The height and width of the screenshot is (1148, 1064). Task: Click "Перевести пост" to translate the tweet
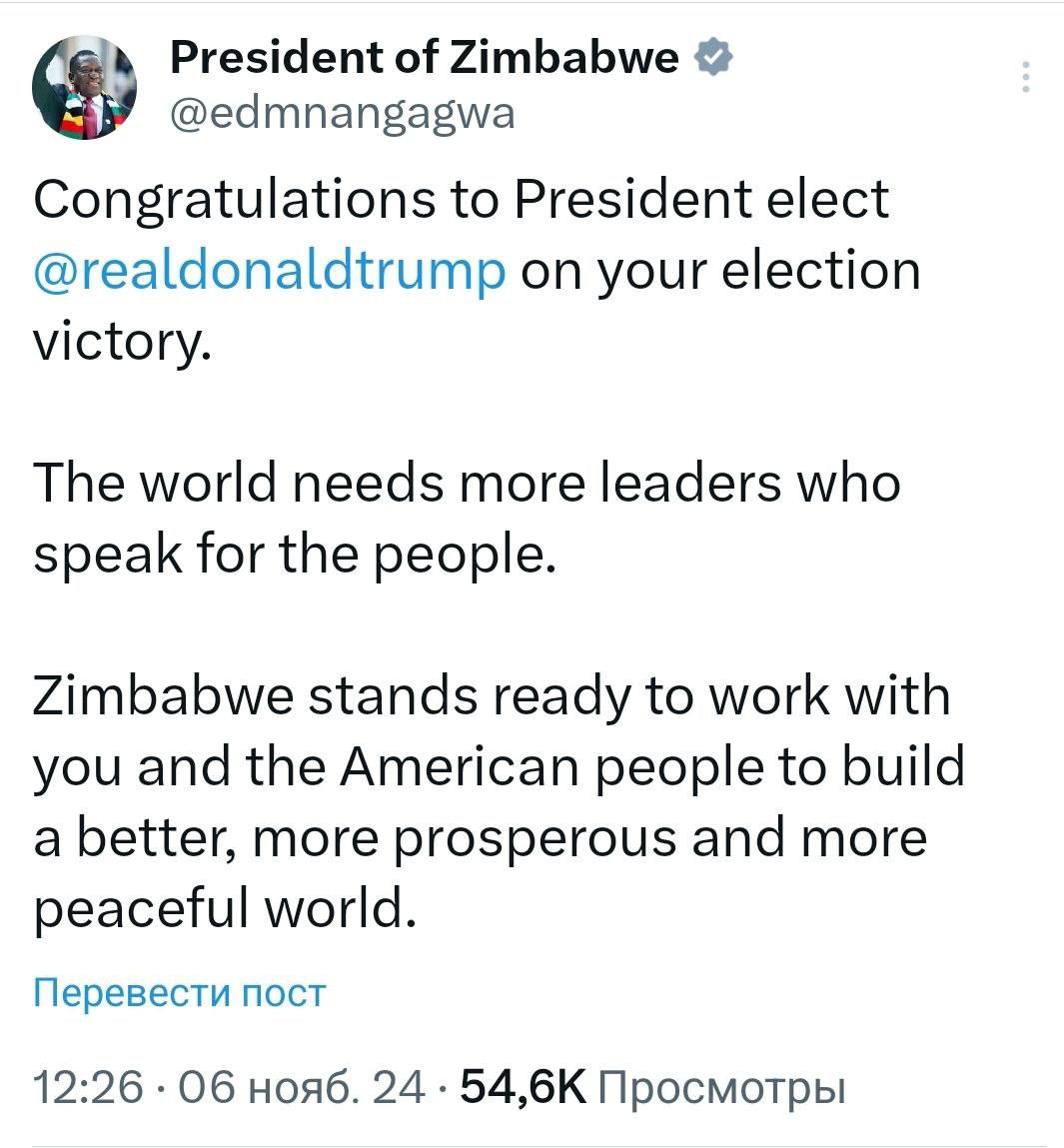pos(180,992)
